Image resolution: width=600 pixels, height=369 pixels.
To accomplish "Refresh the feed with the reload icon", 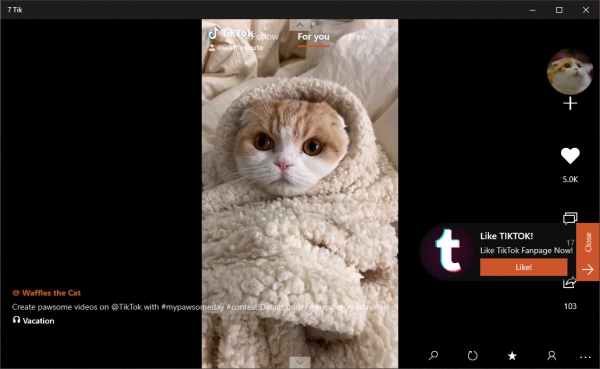I will coord(473,356).
